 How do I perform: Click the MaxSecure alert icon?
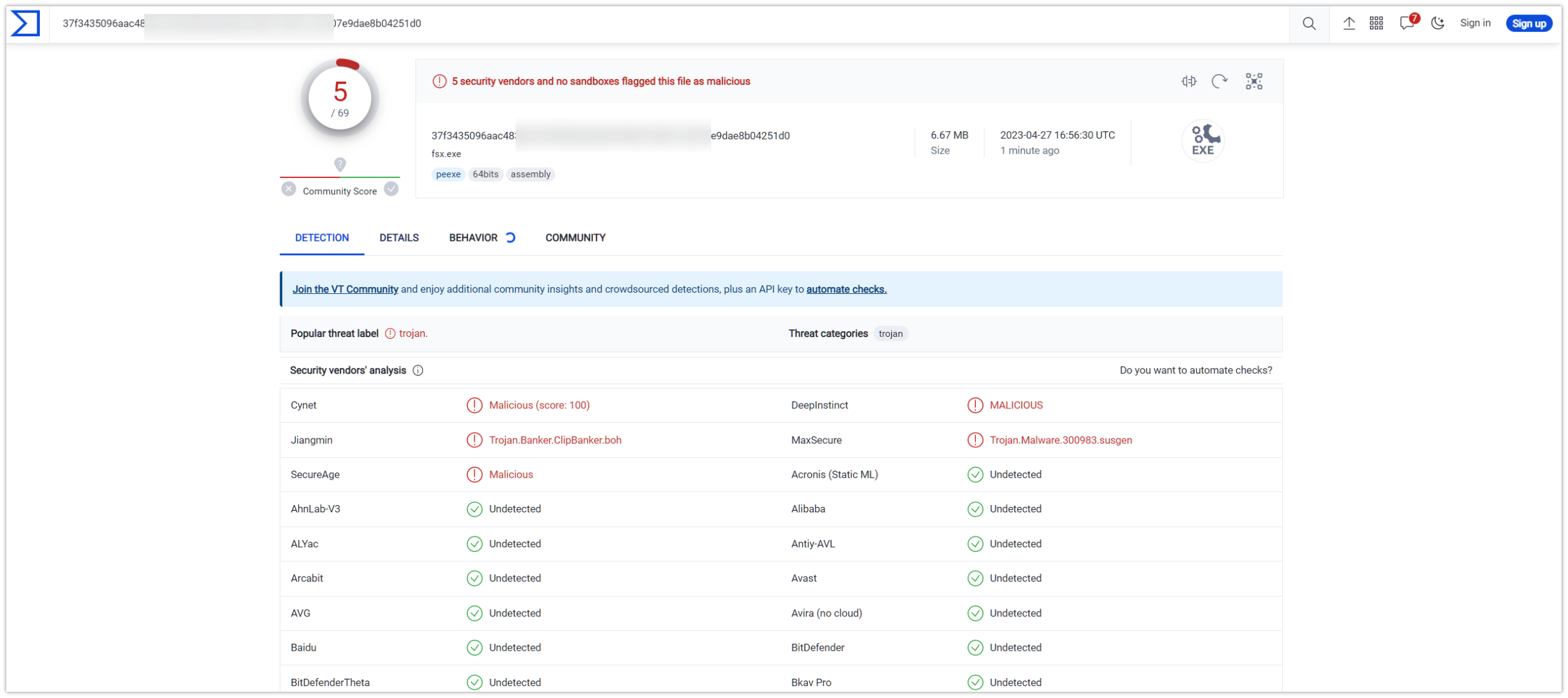[x=975, y=440]
